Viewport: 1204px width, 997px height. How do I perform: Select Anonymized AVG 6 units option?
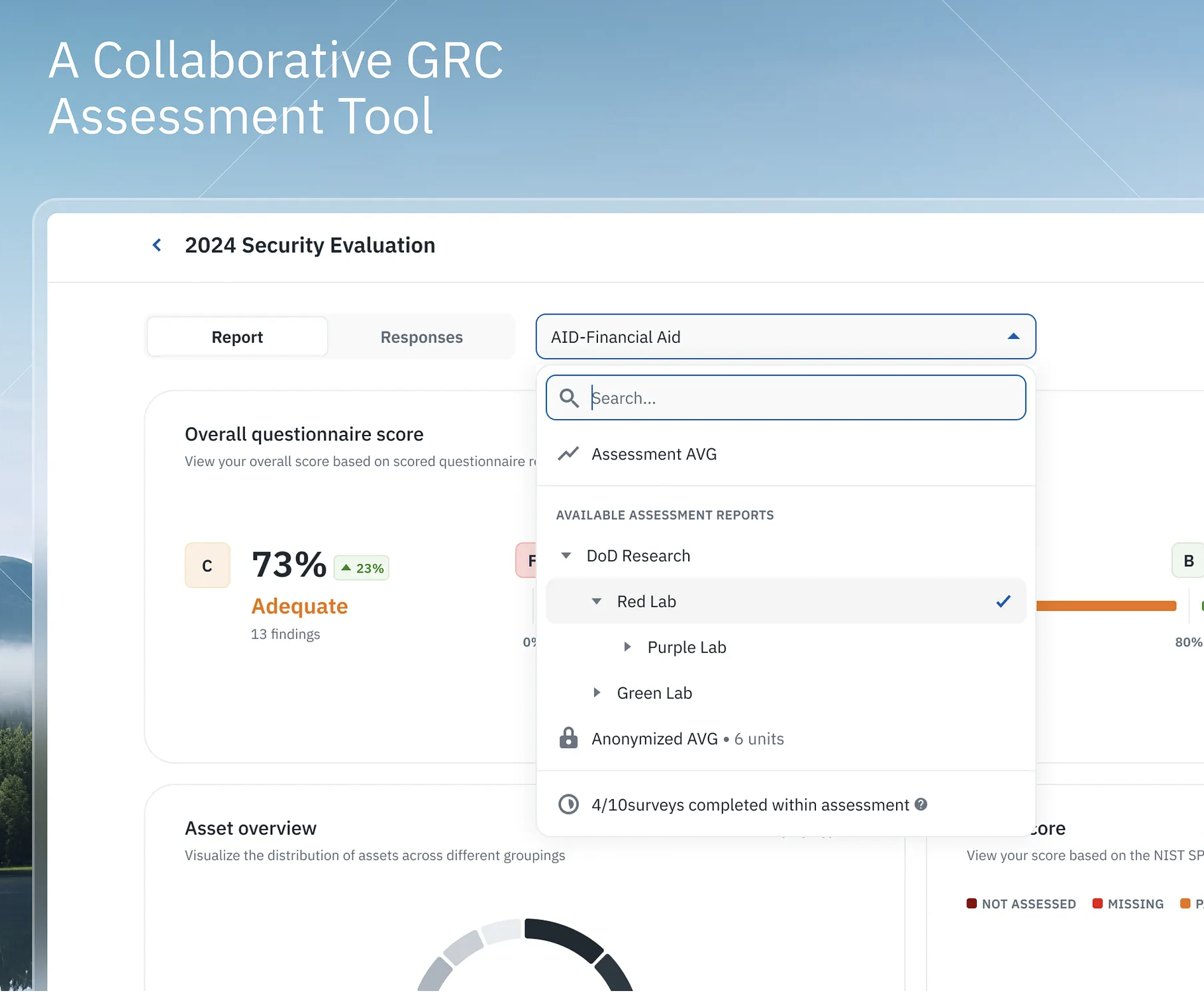click(785, 738)
